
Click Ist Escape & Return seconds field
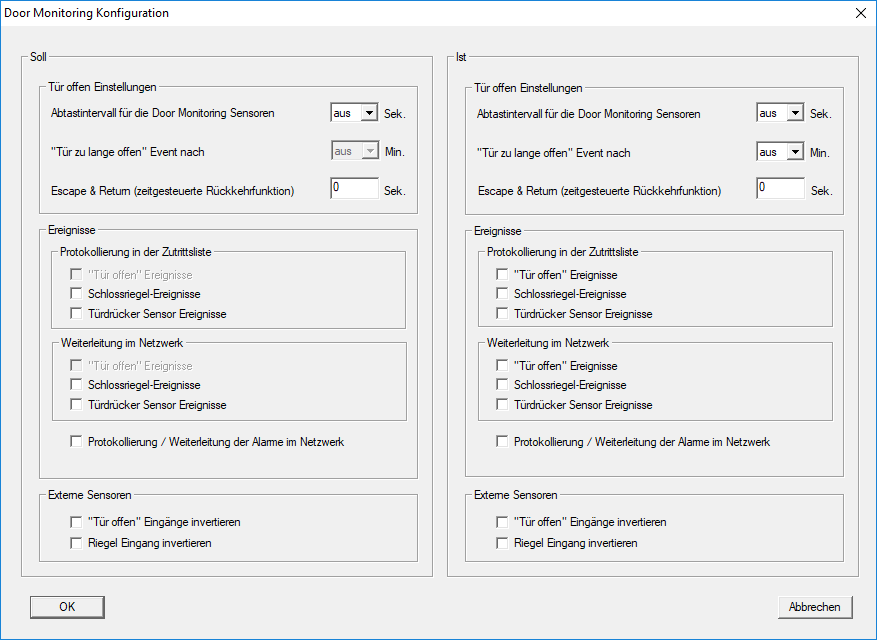tap(780, 189)
